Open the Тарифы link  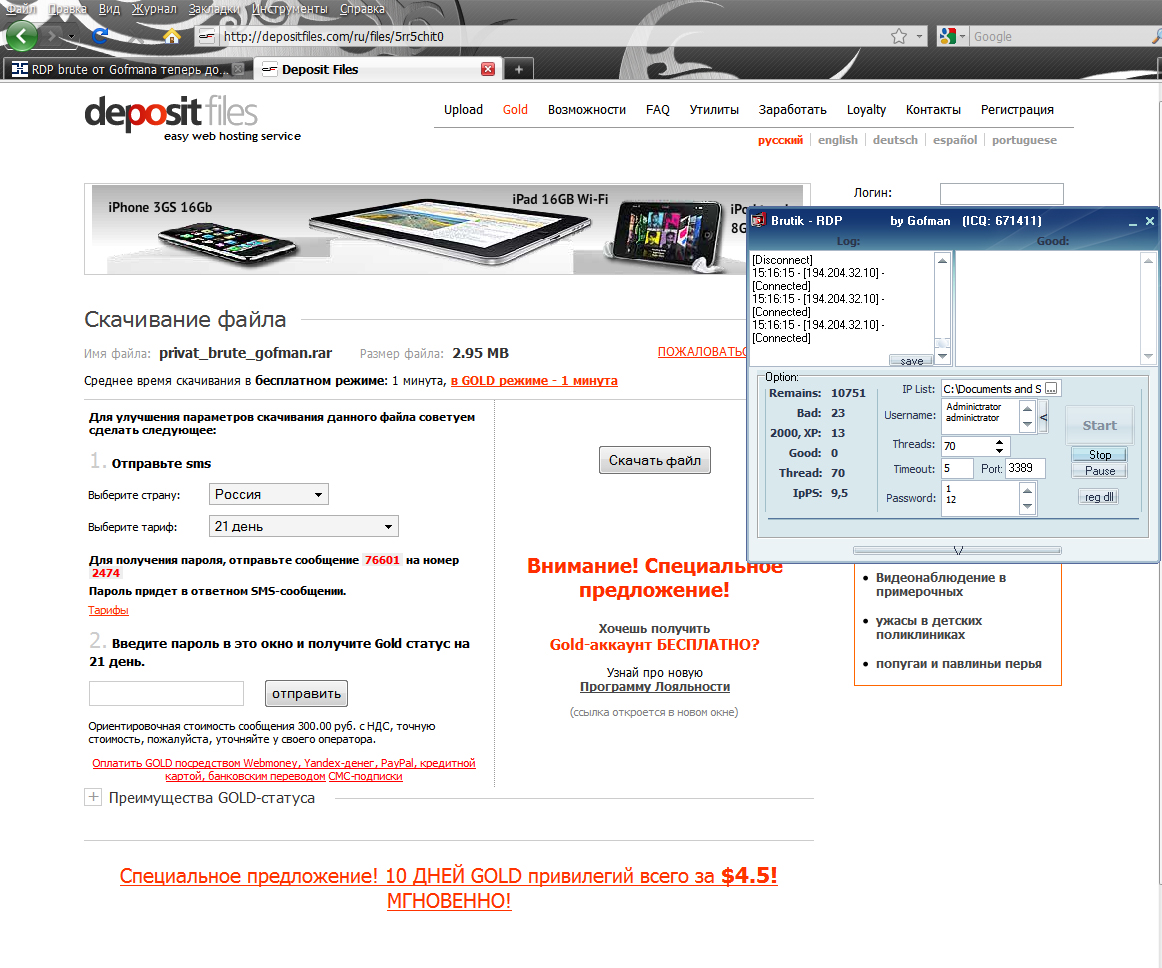[x=108, y=610]
